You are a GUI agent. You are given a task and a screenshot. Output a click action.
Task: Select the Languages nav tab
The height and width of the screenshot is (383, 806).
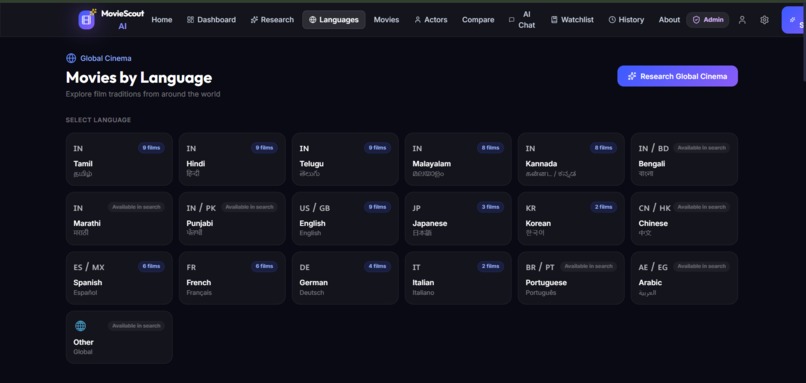tap(334, 20)
